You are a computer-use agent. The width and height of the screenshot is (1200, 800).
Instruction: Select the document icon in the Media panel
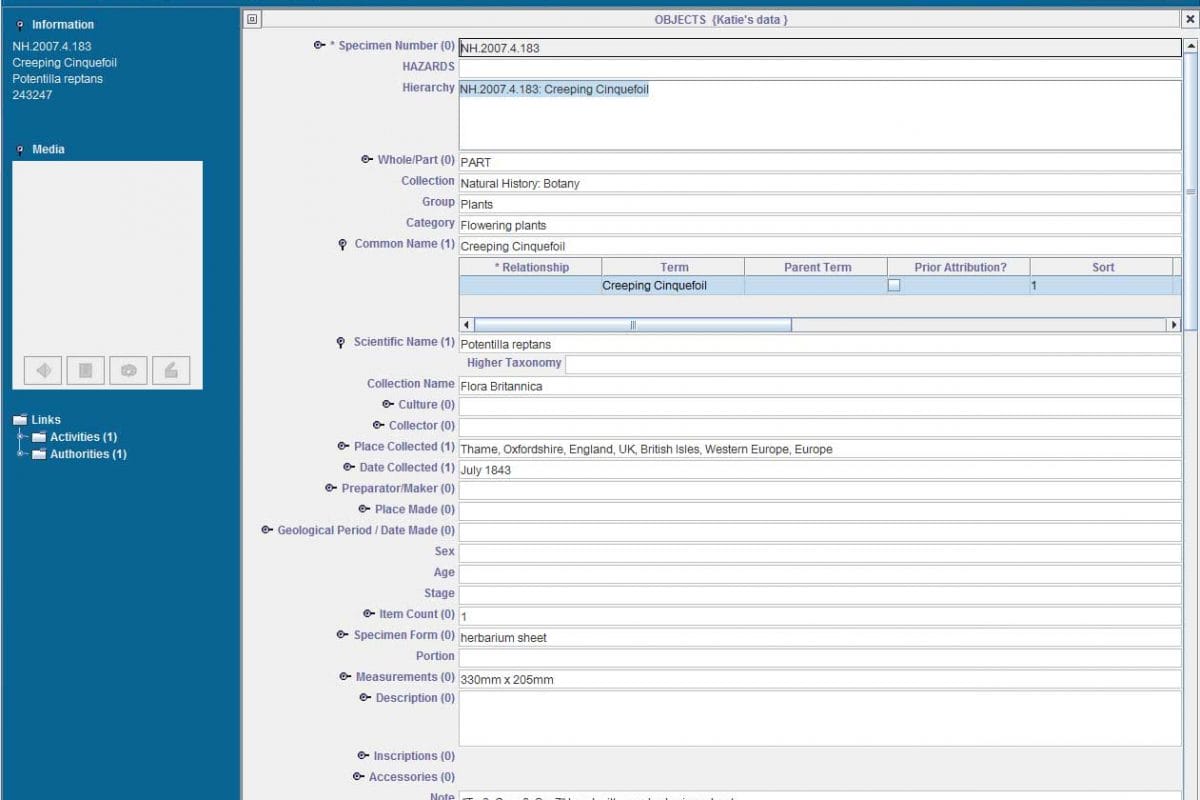click(85, 370)
